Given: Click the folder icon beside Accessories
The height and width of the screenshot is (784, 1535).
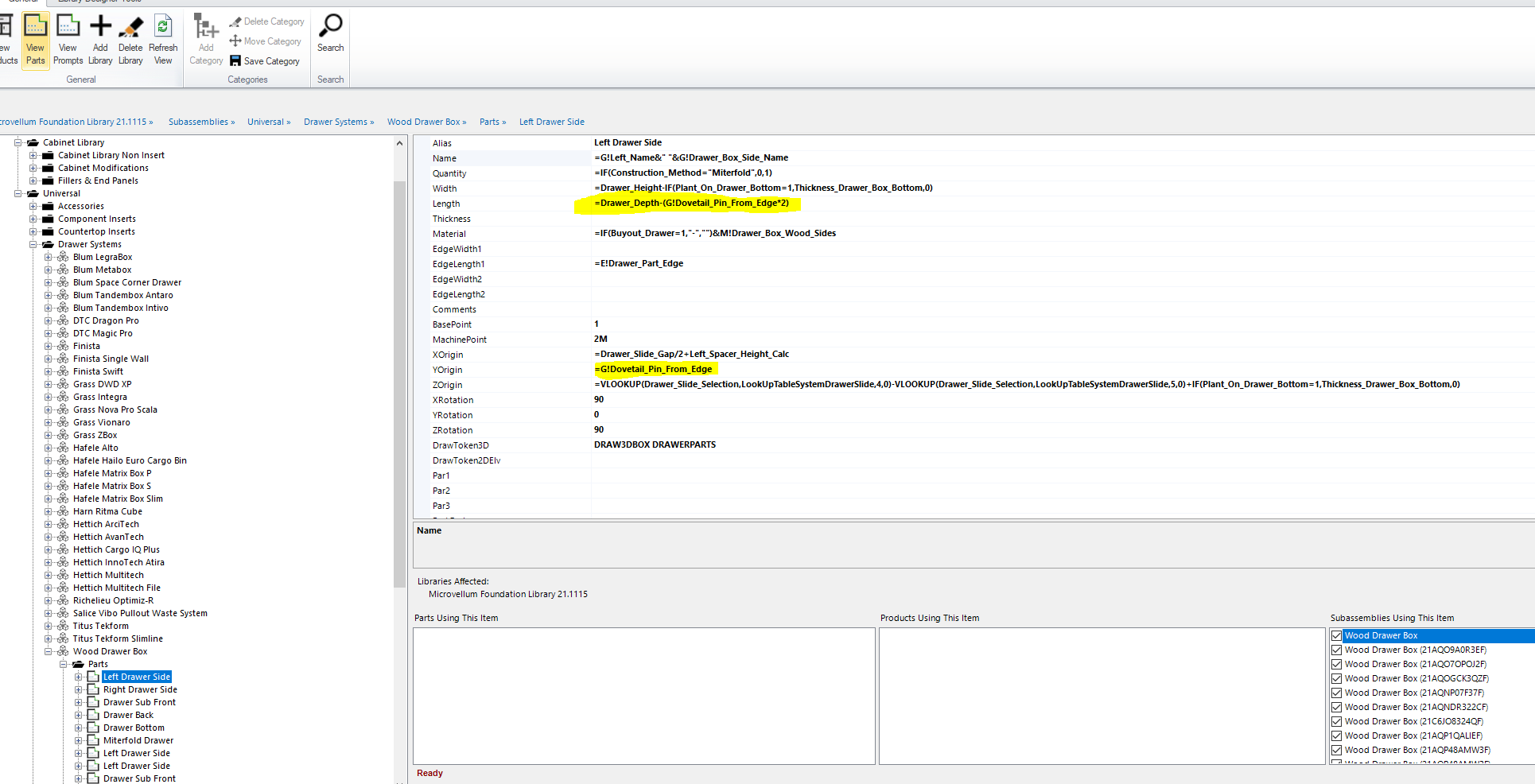Looking at the screenshot, I should pos(48,207).
